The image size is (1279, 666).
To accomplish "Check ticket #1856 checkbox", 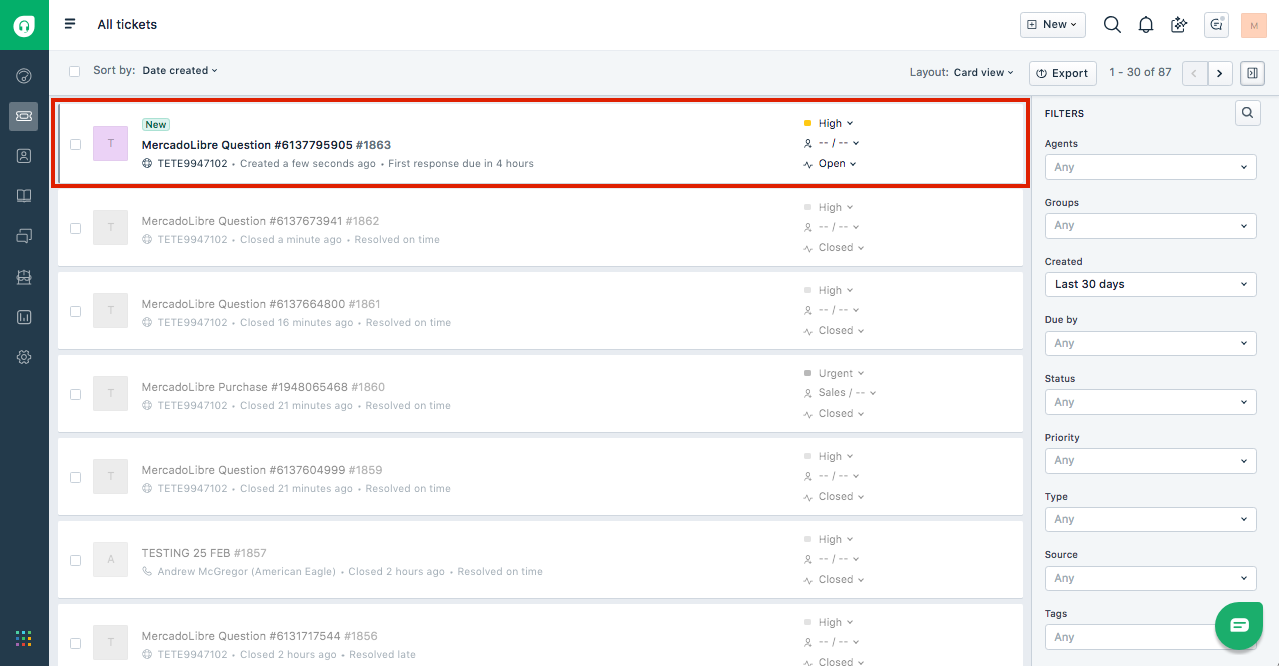I will tap(75, 643).
